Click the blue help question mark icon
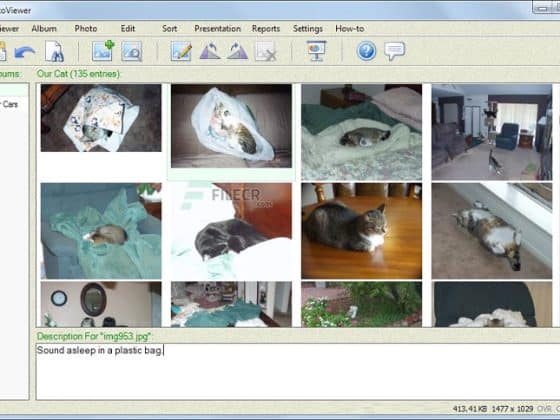Screen dimensions: 560x420 [366, 51]
